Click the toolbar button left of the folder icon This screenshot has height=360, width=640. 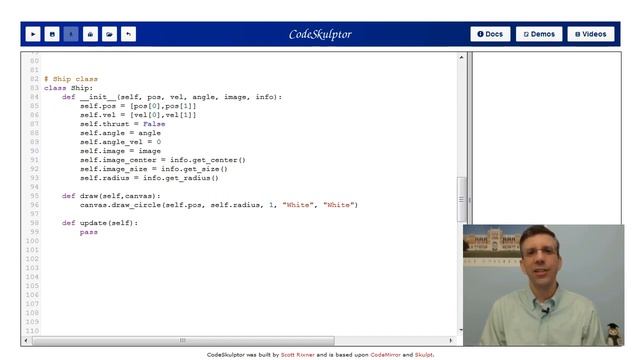(90, 34)
